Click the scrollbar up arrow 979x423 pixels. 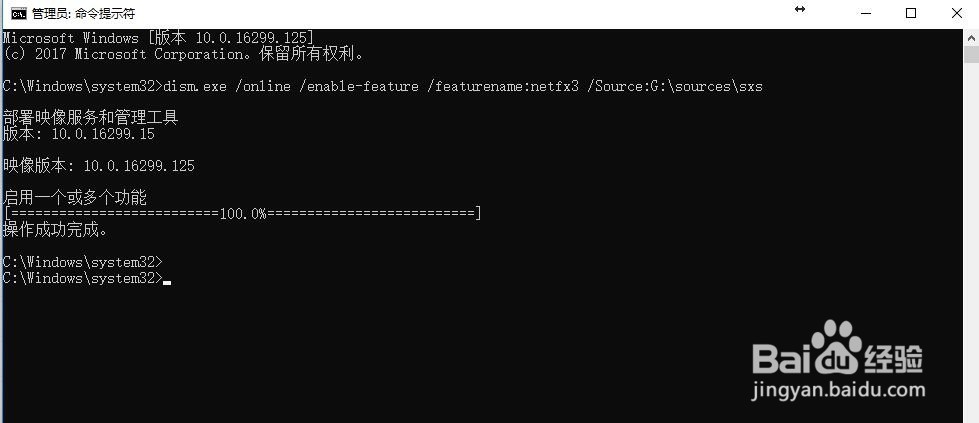(972, 37)
